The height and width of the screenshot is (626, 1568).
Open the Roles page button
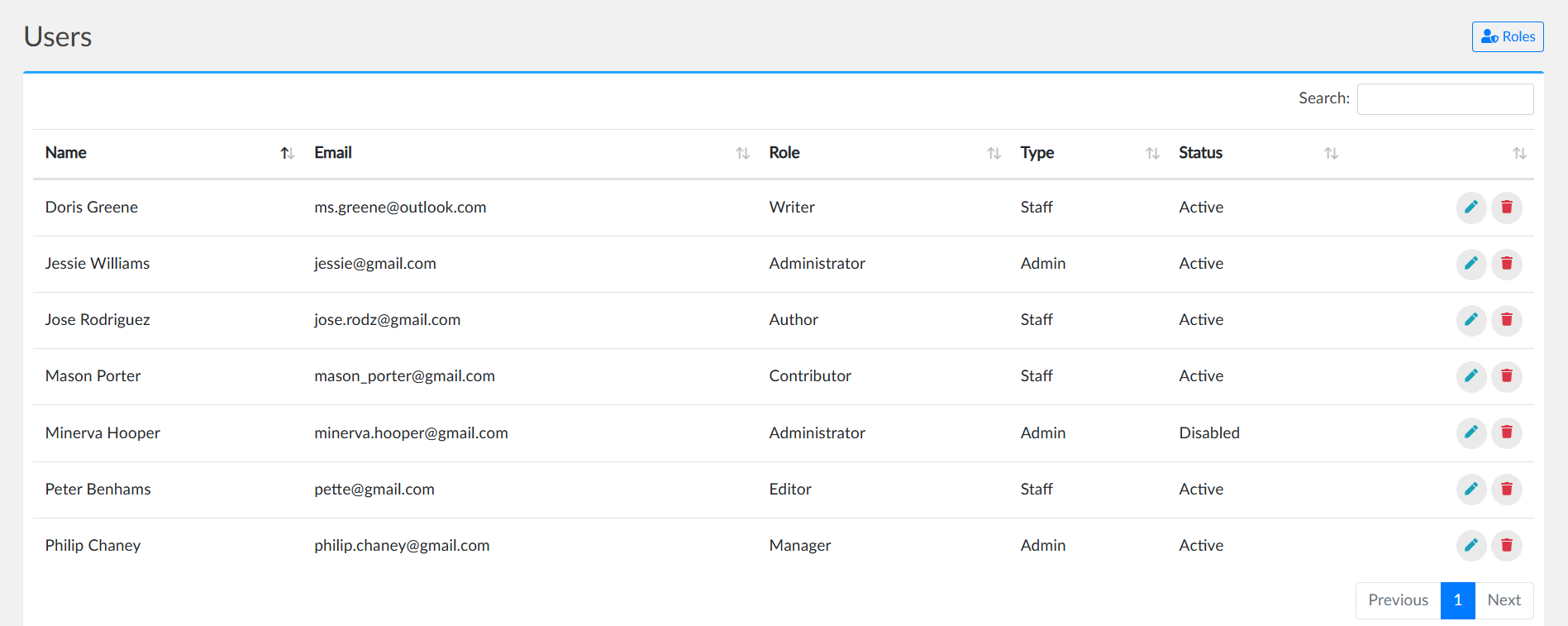(1507, 37)
